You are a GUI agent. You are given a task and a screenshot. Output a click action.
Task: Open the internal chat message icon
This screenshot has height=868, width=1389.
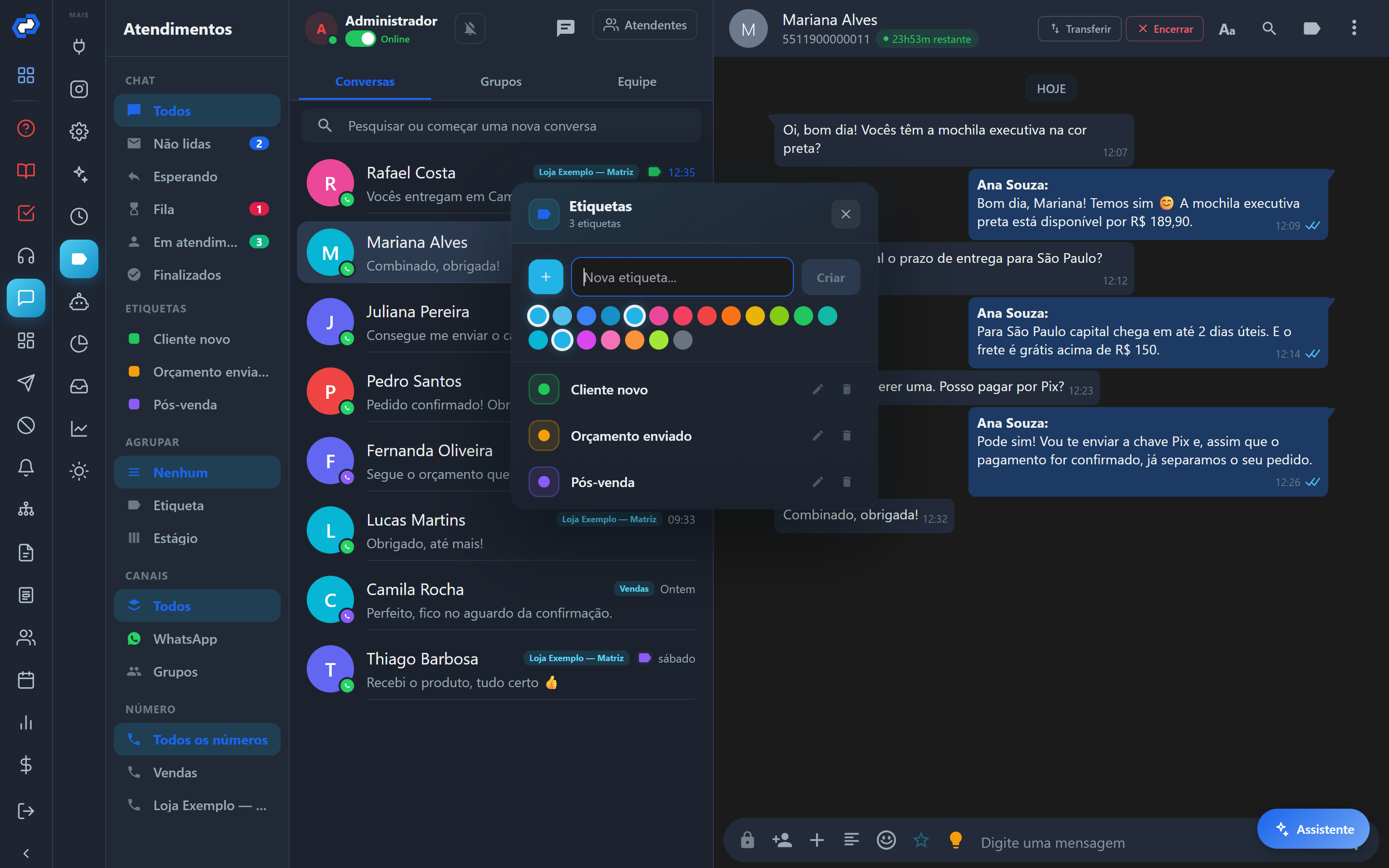click(x=565, y=27)
